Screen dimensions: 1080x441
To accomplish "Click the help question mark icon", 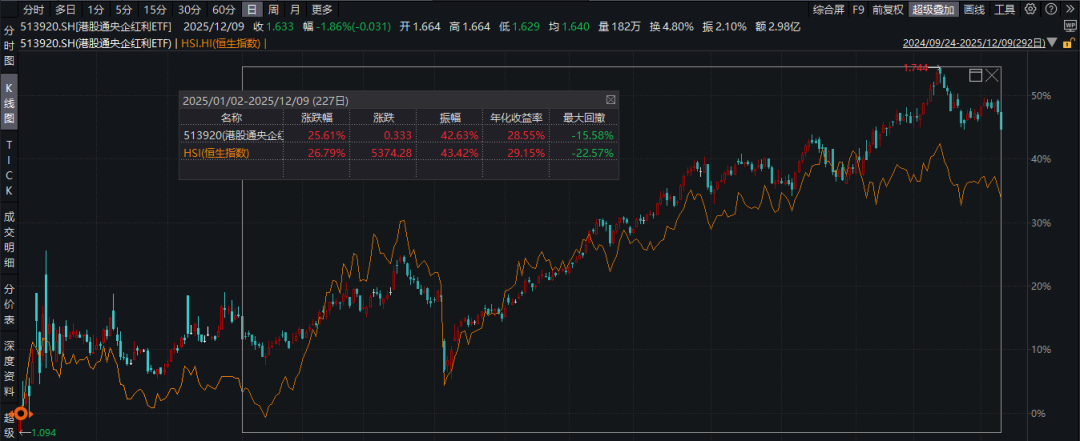I will pos(1051,10).
